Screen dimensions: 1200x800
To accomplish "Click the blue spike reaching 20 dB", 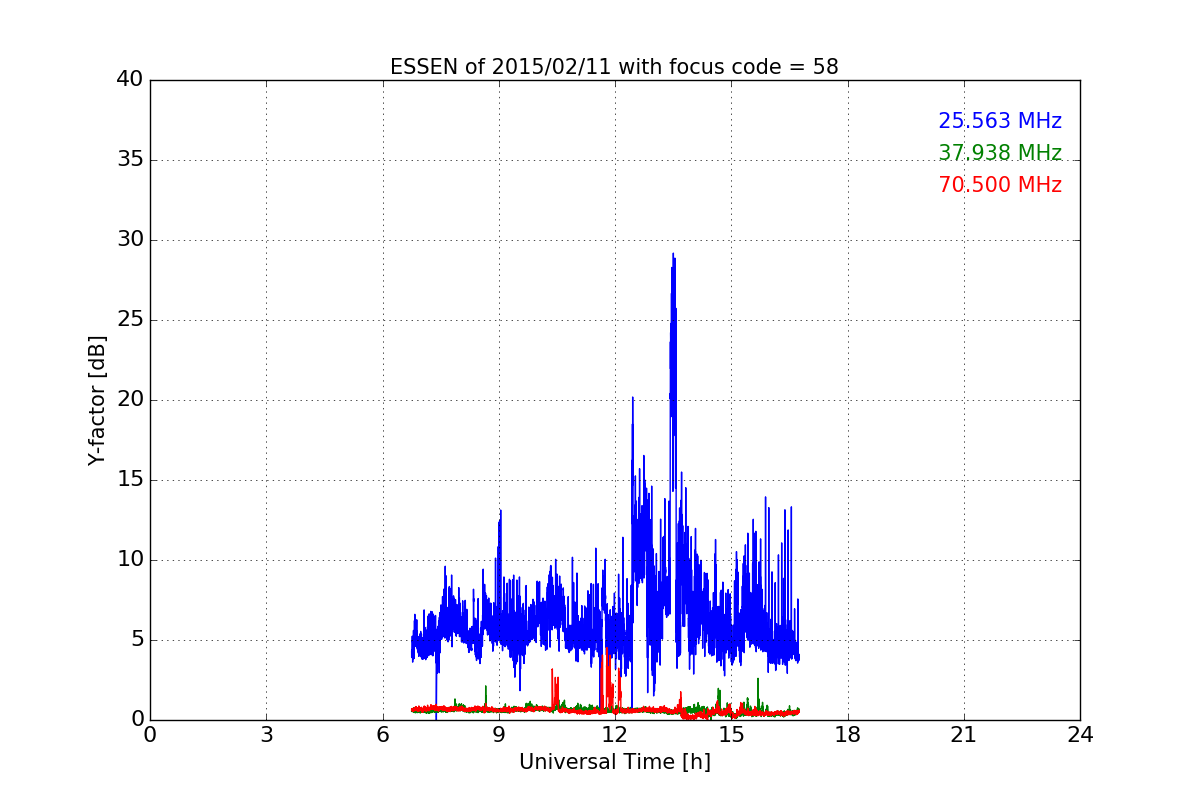I will tap(632, 398).
